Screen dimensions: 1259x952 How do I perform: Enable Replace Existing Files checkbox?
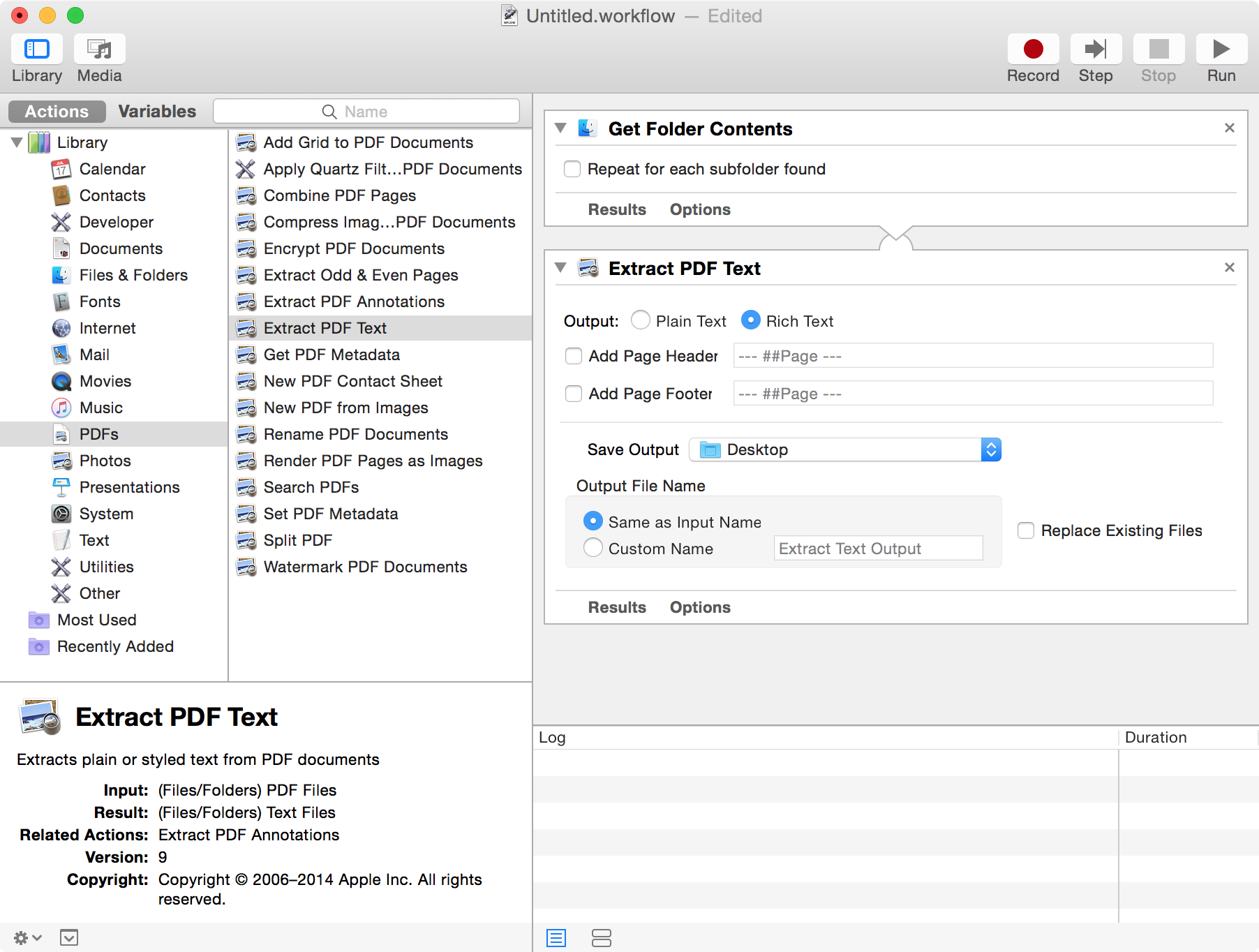point(1026,530)
